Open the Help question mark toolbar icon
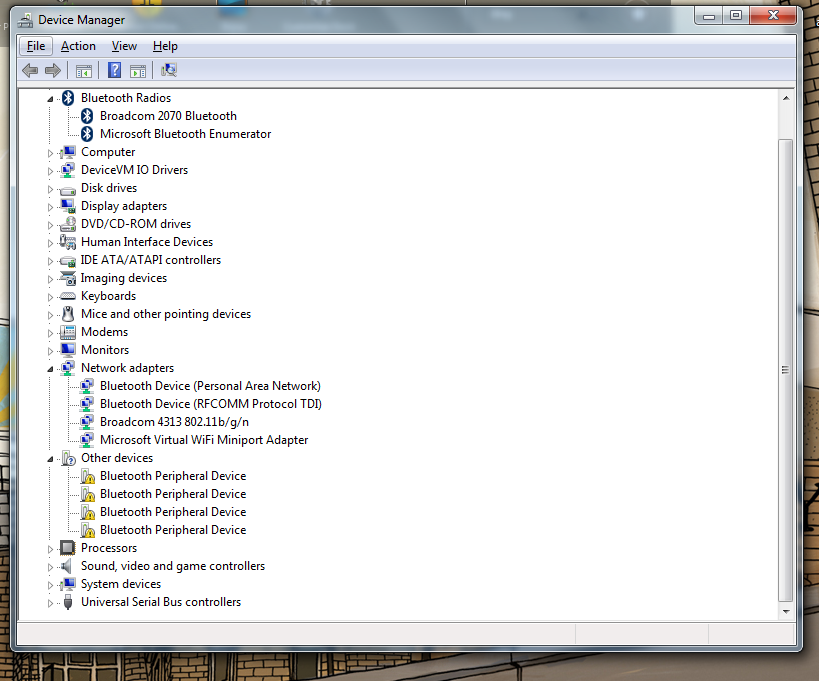819x681 pixels. point(114,70)
